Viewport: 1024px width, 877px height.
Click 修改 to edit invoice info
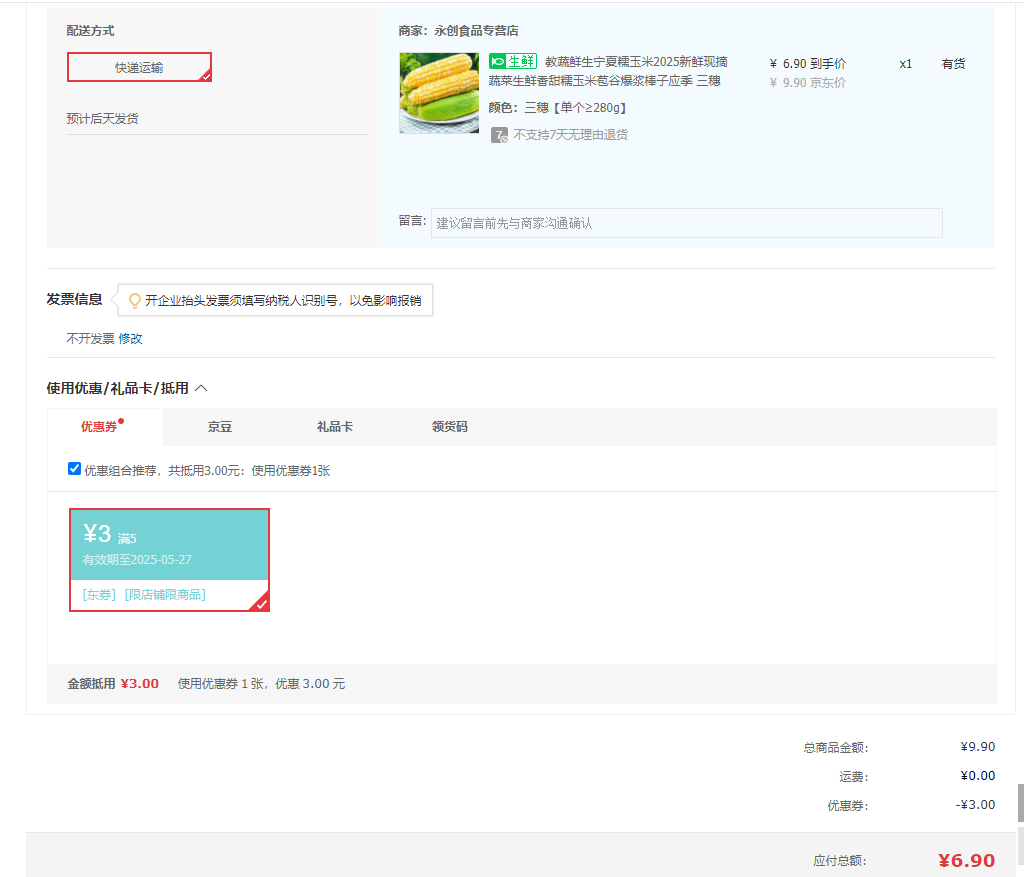130,338
